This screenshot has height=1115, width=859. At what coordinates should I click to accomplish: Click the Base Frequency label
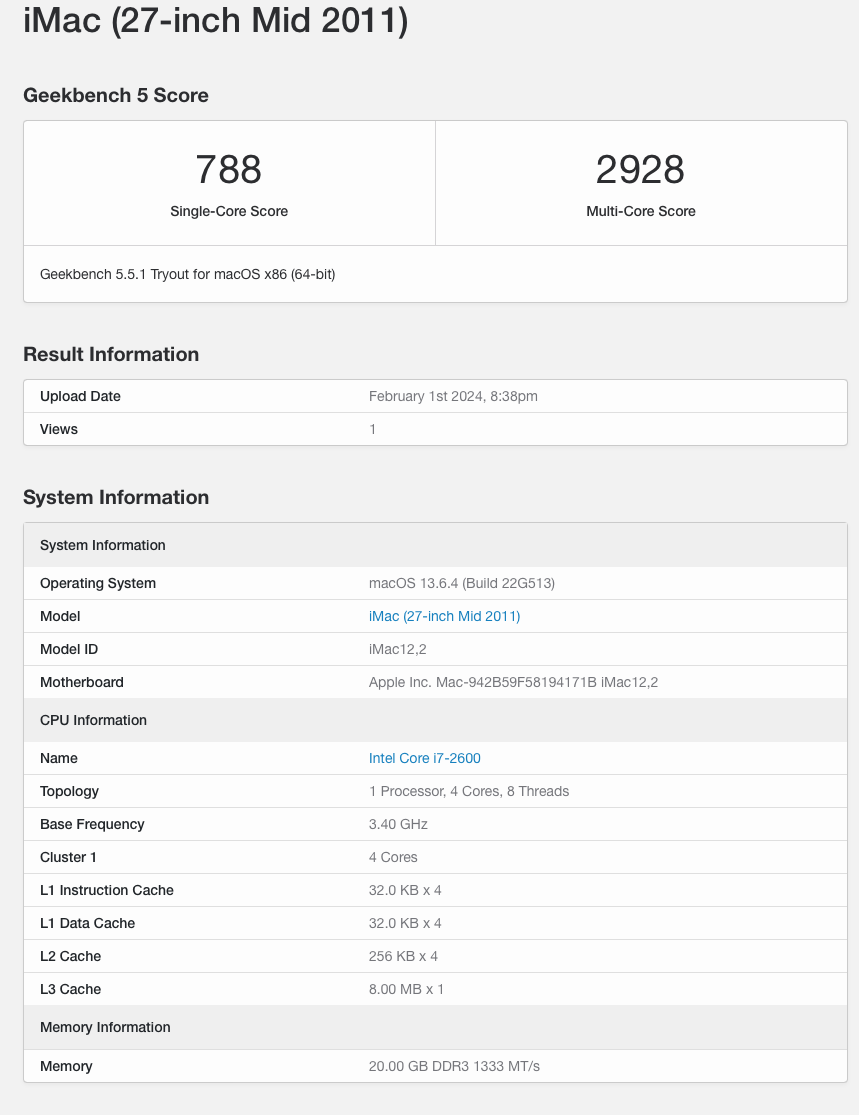[92, 825]
